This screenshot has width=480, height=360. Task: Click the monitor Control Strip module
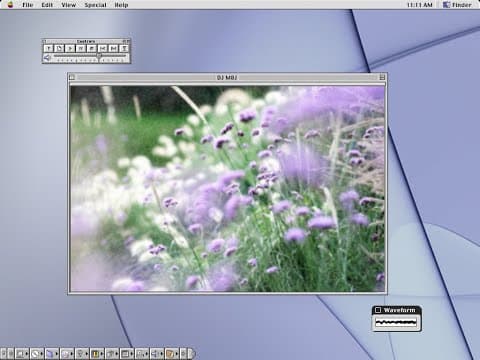click(x=125, y=353)
